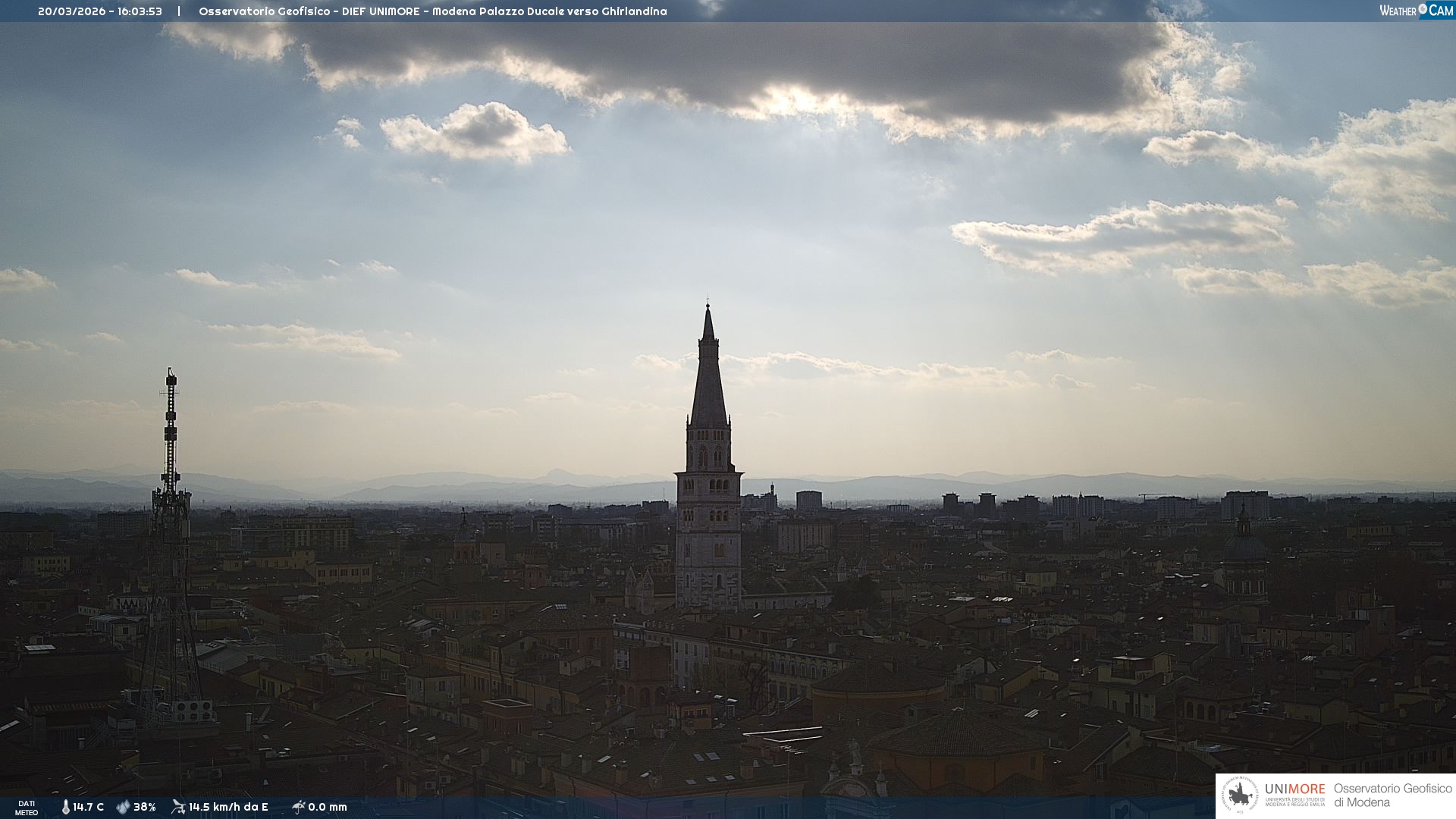The image size is (1456, 819).
Task: Click the UNIMORE university seal emblem
Action: tap(1240, 795)
